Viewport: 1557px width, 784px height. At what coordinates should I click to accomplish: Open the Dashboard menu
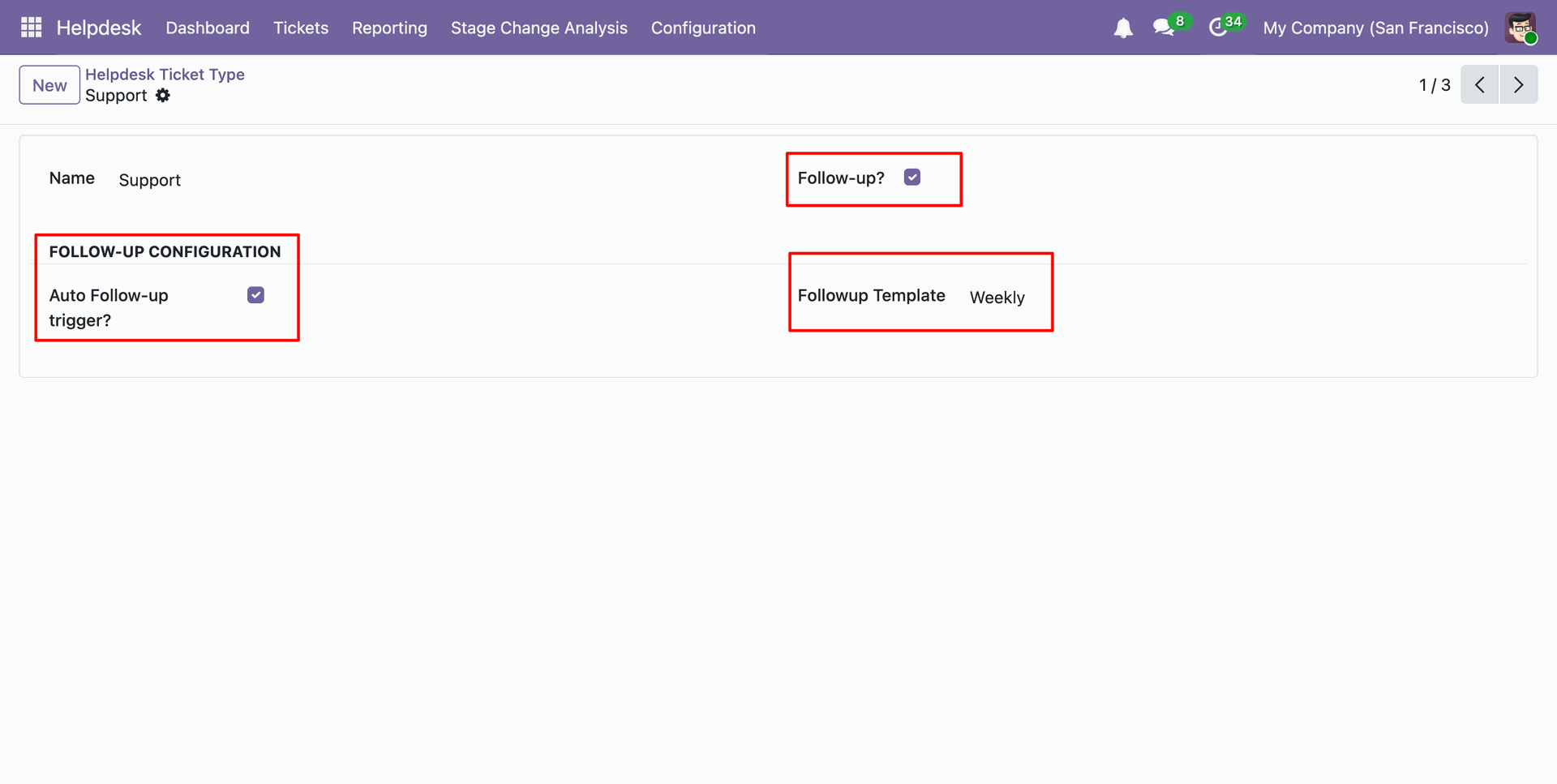coord(208,28)
